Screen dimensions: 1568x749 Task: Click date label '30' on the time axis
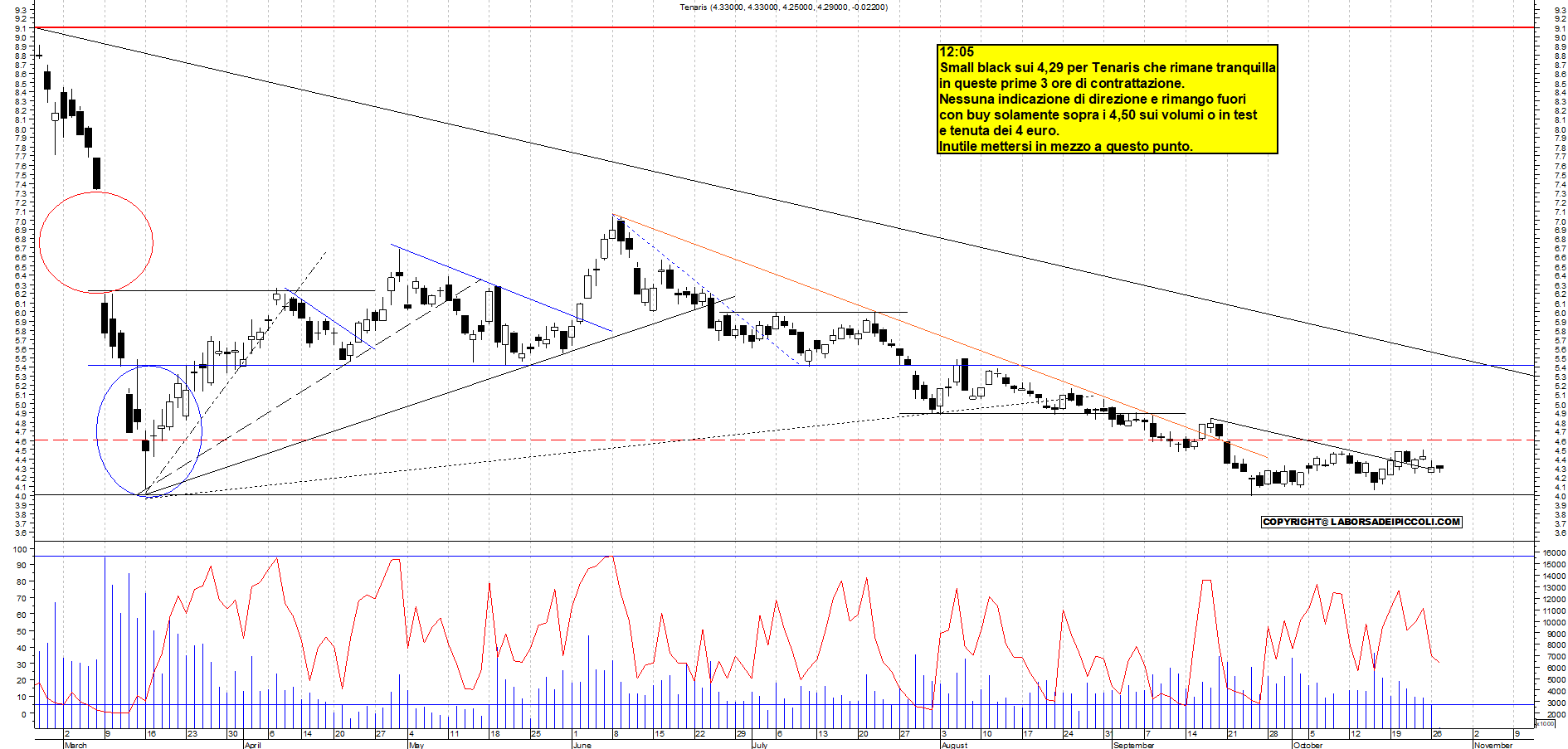click(x=233, y=734)
